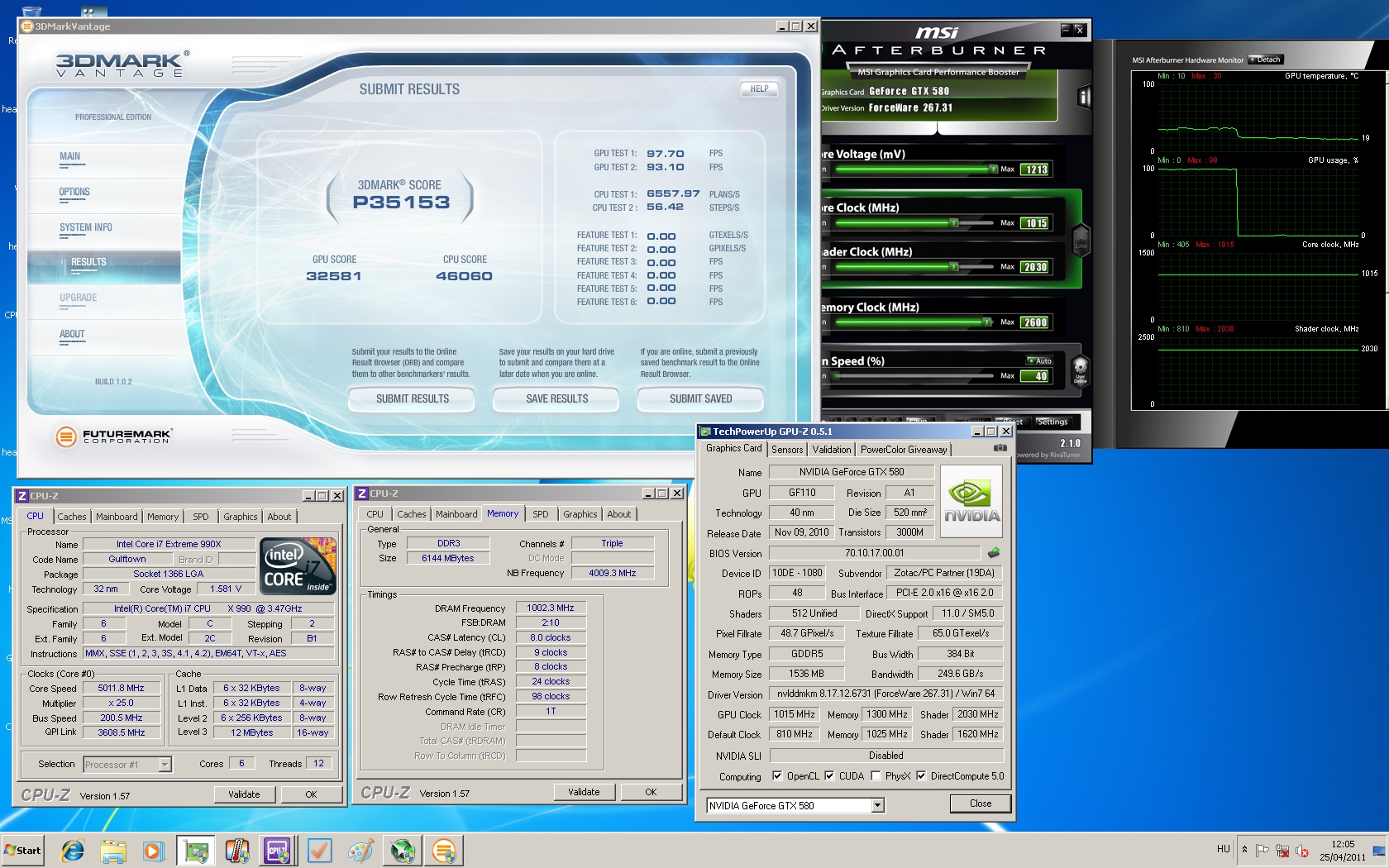
Task: Open the Graphics tab in right CPU-Z window
Action: tap(580, 514)
